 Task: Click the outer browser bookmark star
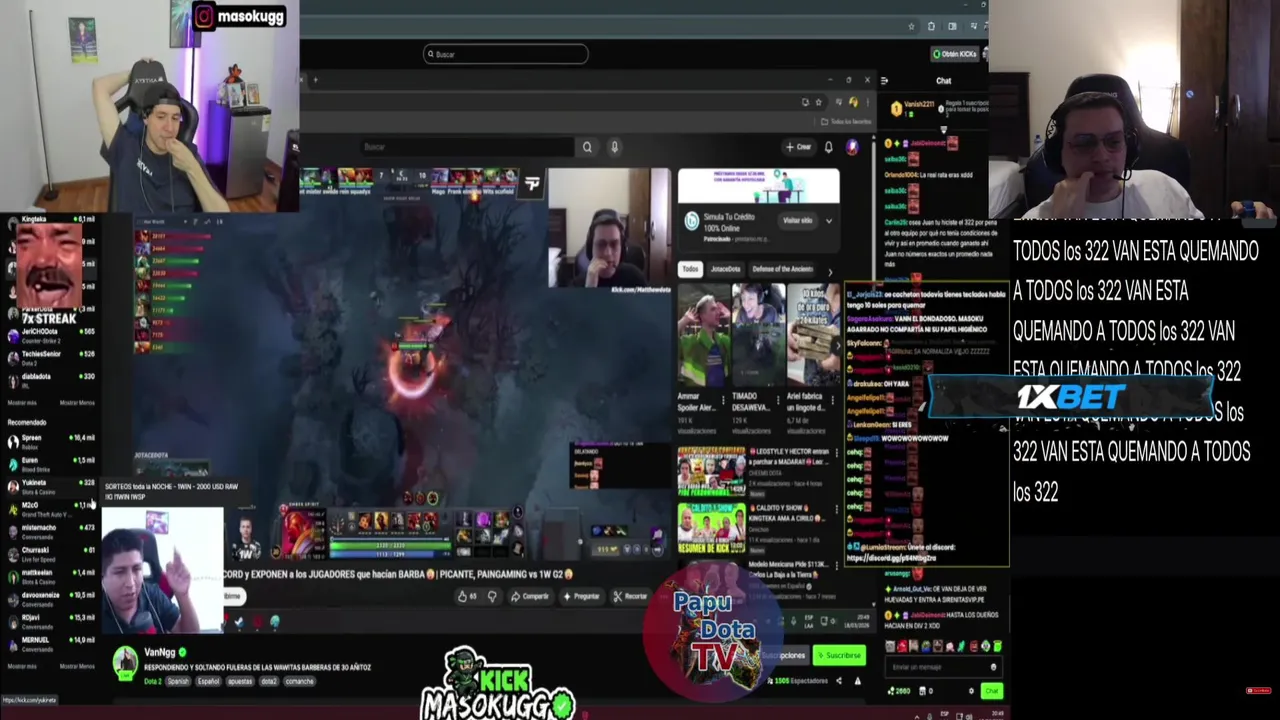(911, 26)
